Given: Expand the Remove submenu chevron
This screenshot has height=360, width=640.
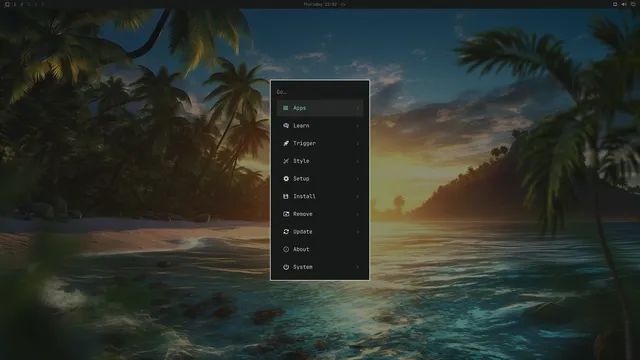Looking at the screenshot, I should click(358, 214).
